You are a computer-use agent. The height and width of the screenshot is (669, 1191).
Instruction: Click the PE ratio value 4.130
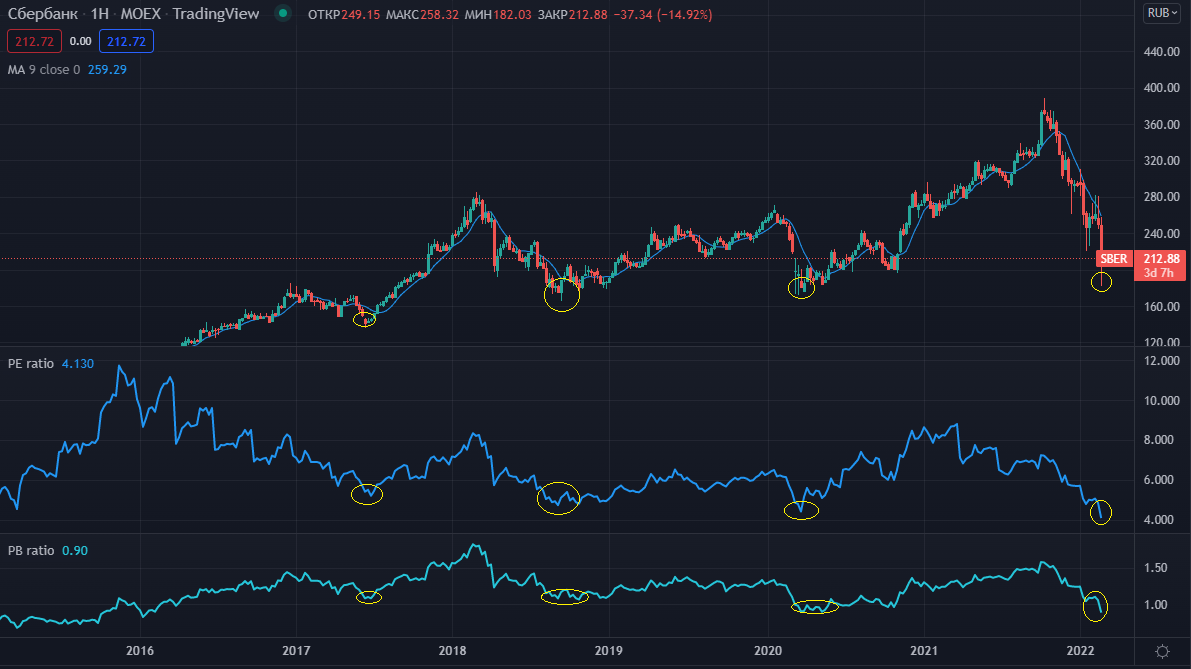(x=77, y=364)
